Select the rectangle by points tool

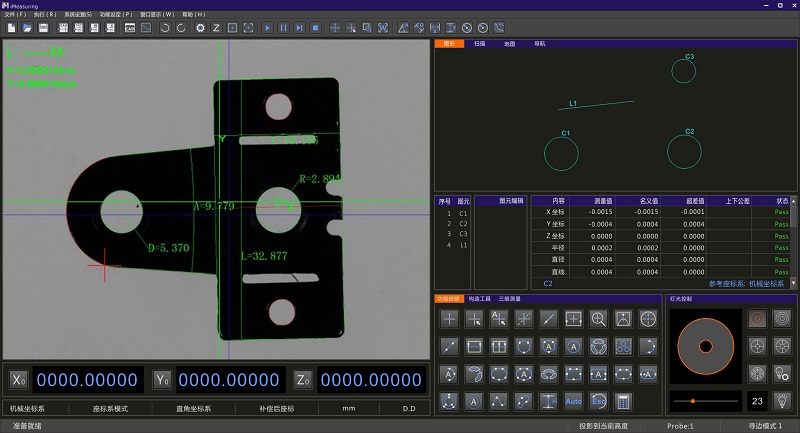tap(573, 374)
